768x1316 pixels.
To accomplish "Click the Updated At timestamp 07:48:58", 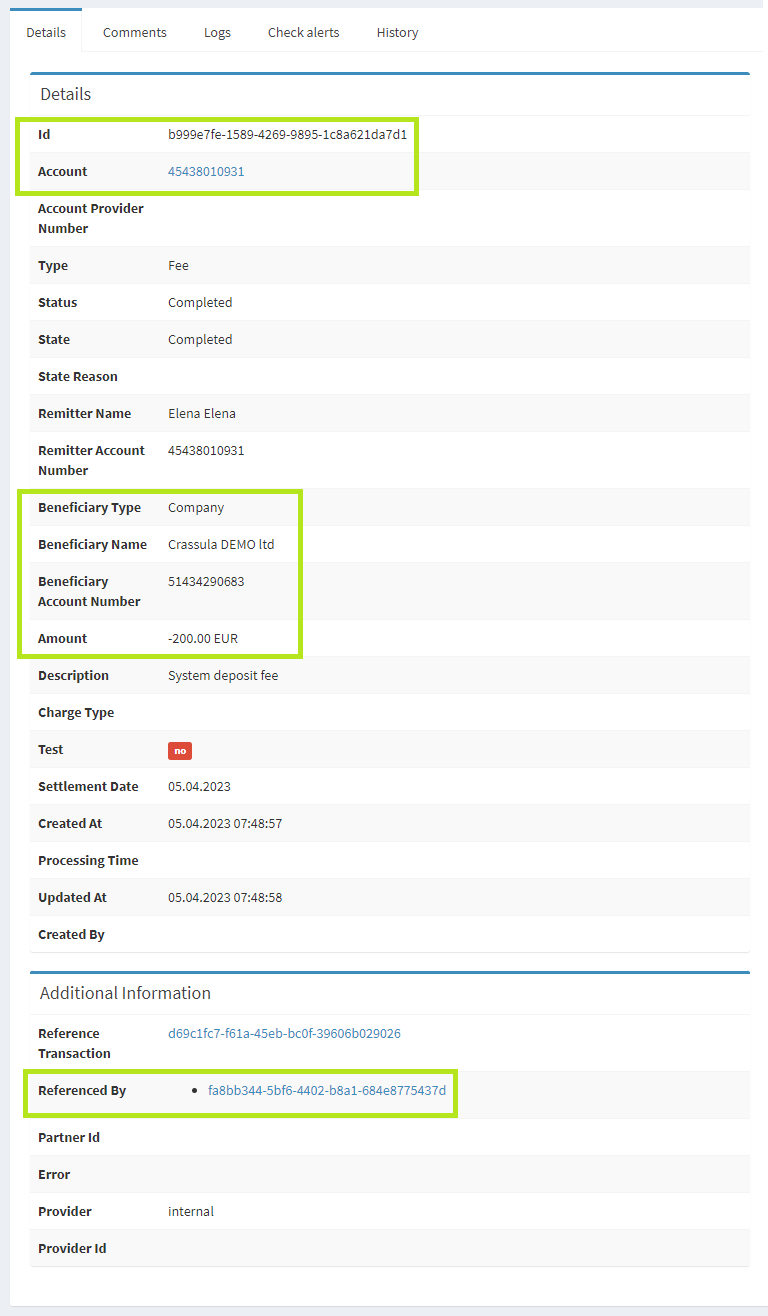I will [x=225, y=897].
